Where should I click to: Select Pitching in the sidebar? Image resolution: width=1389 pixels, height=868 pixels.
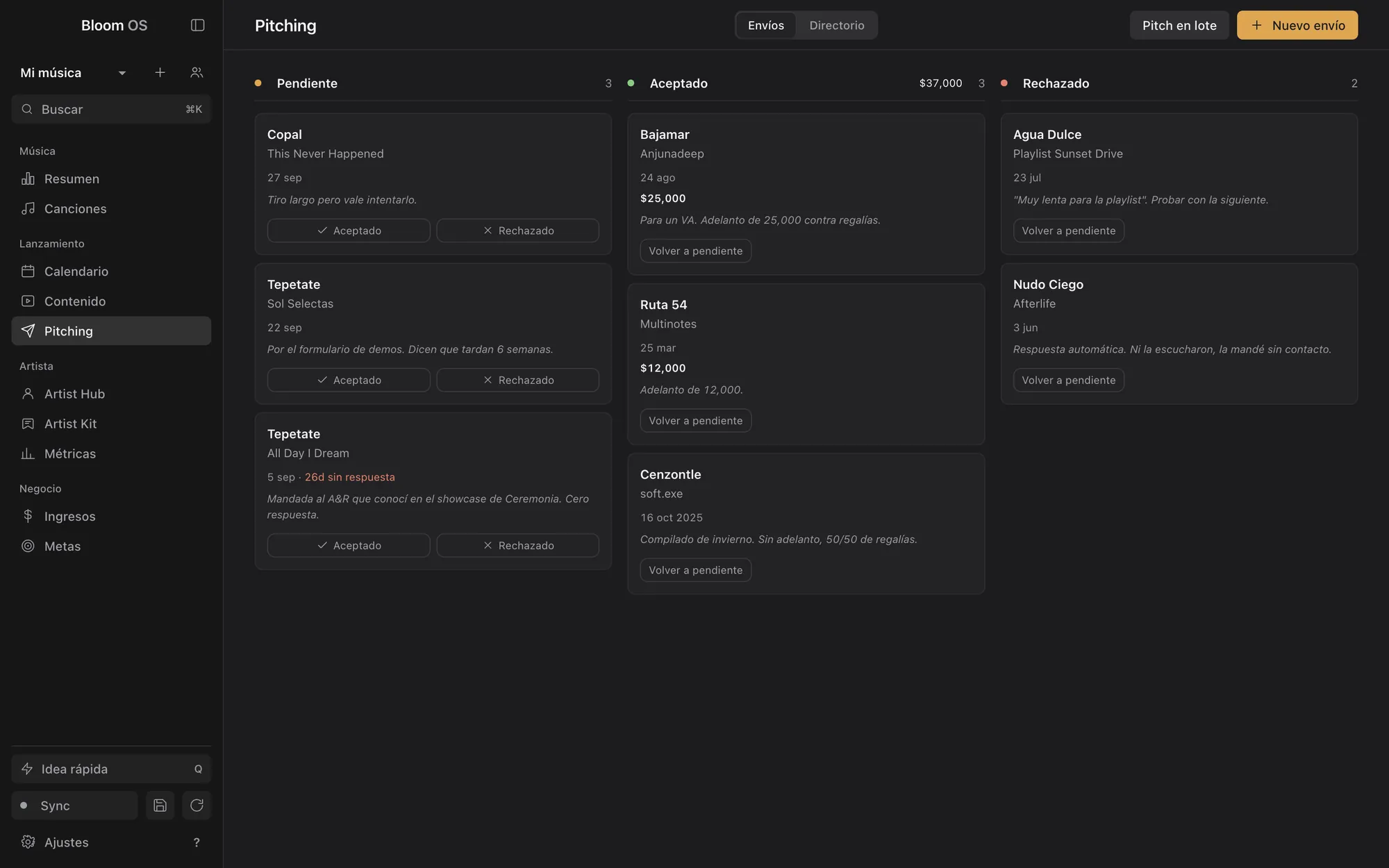tap(111, 331)
